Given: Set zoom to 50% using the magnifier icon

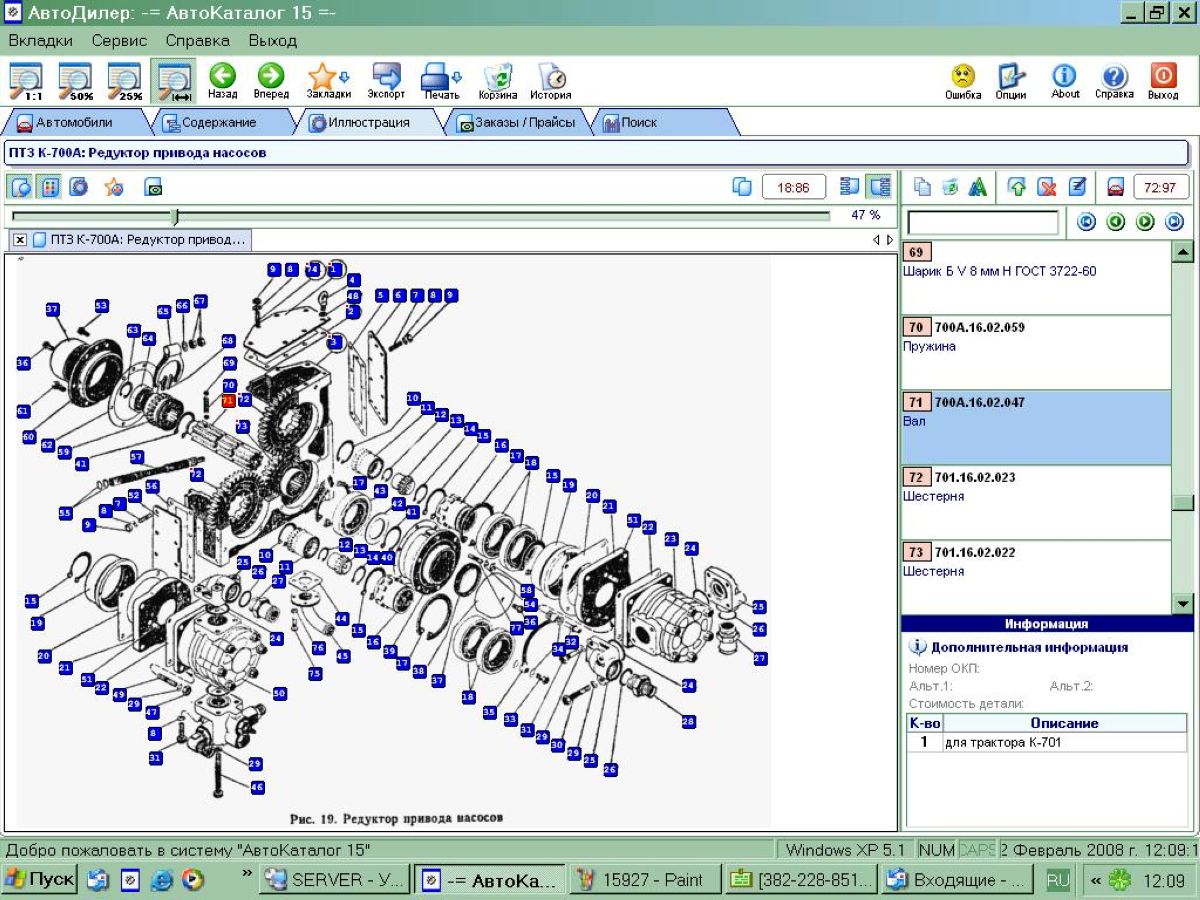Looking at the screenshot, I should (75, 80).
